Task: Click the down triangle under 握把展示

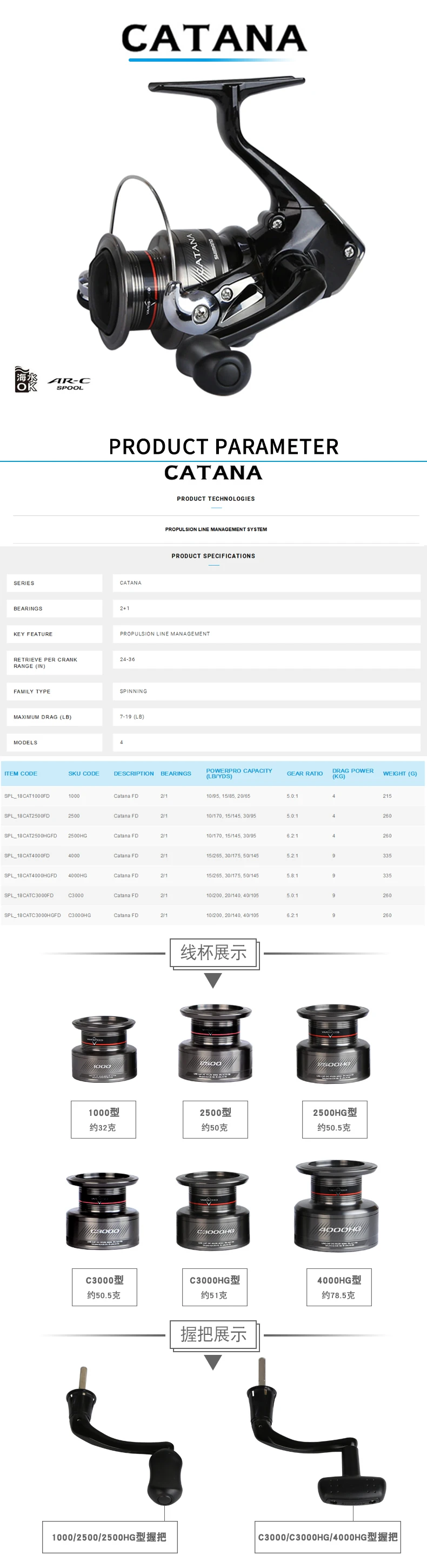Action: (213, 1361)
